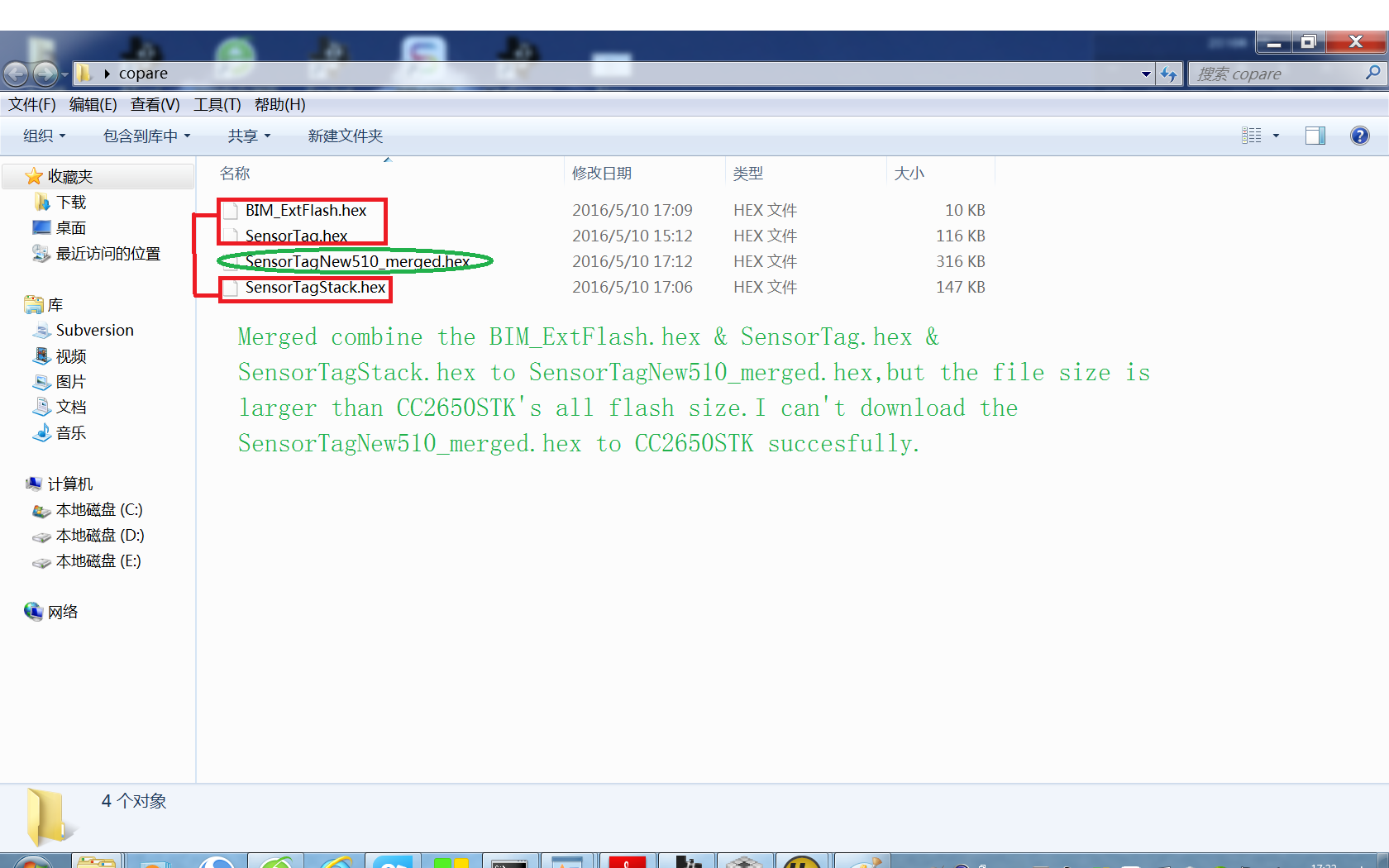Viewport: 1389px width, 868px height.
Task: Click date 2016/5/10 17:06
Action: 632,287
